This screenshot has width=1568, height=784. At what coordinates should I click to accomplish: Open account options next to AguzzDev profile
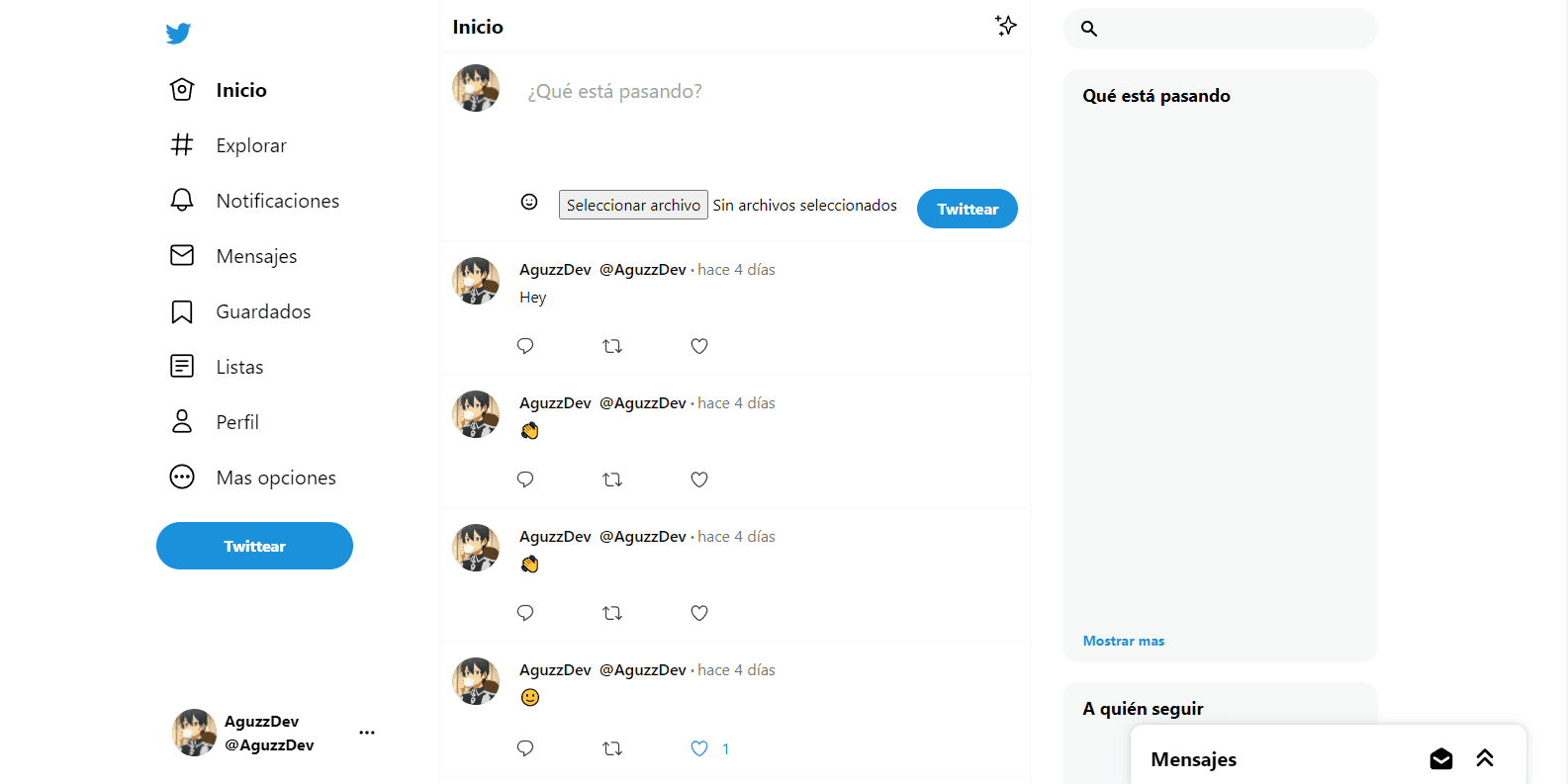pyautogui.click(x=367, y=733)
